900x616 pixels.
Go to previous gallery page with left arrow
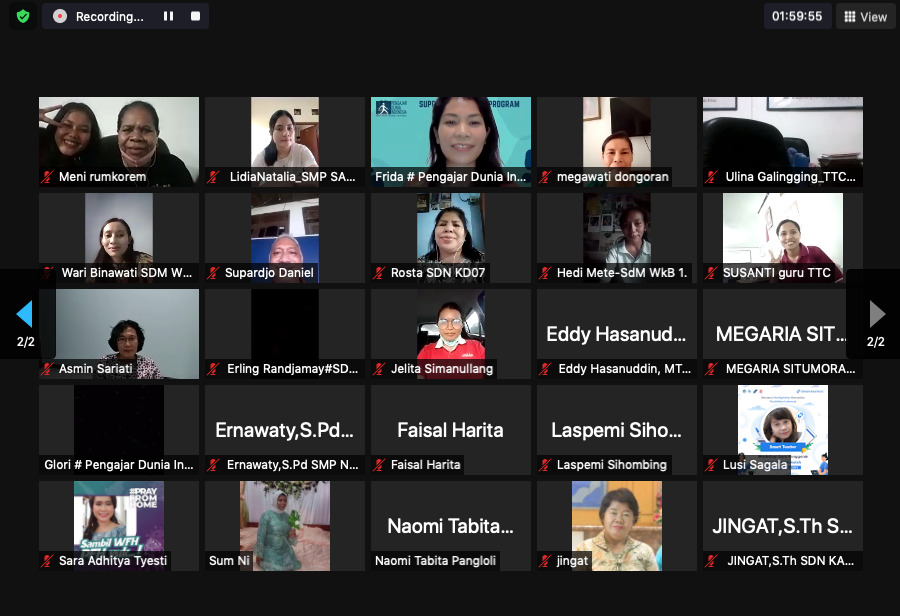[24, 315]
